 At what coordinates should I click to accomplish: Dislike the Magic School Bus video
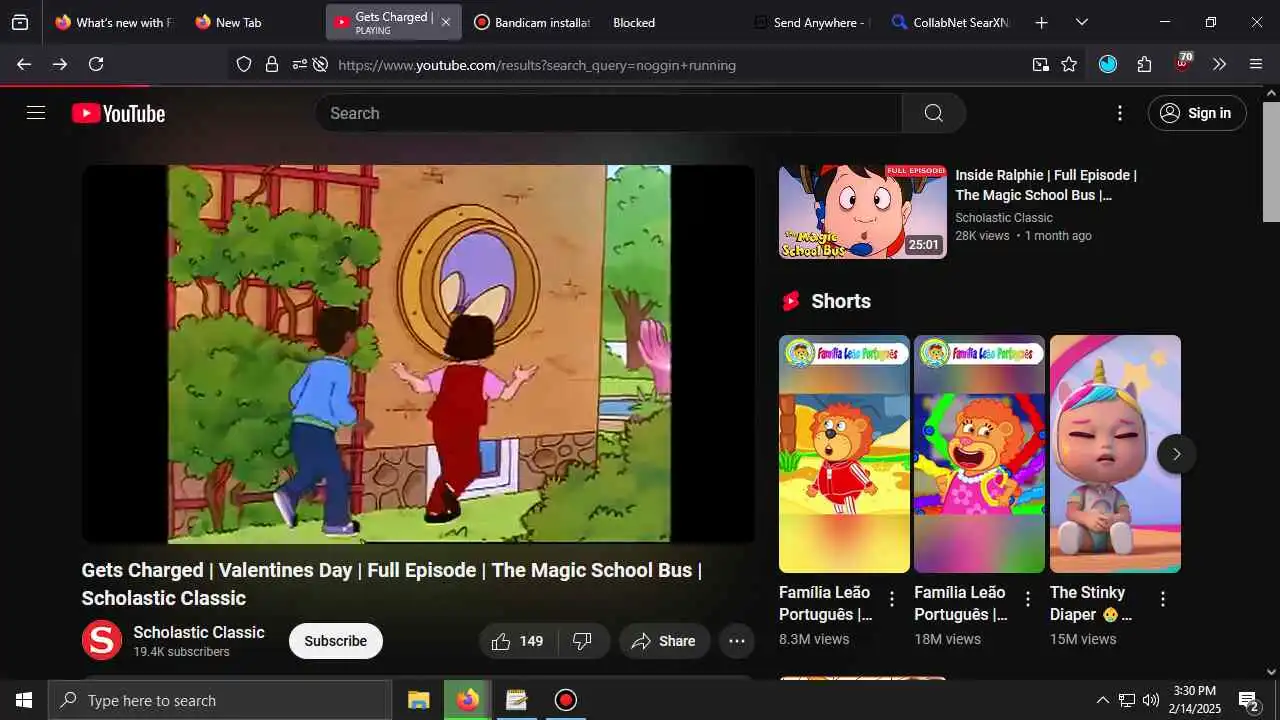pos(582,641)
